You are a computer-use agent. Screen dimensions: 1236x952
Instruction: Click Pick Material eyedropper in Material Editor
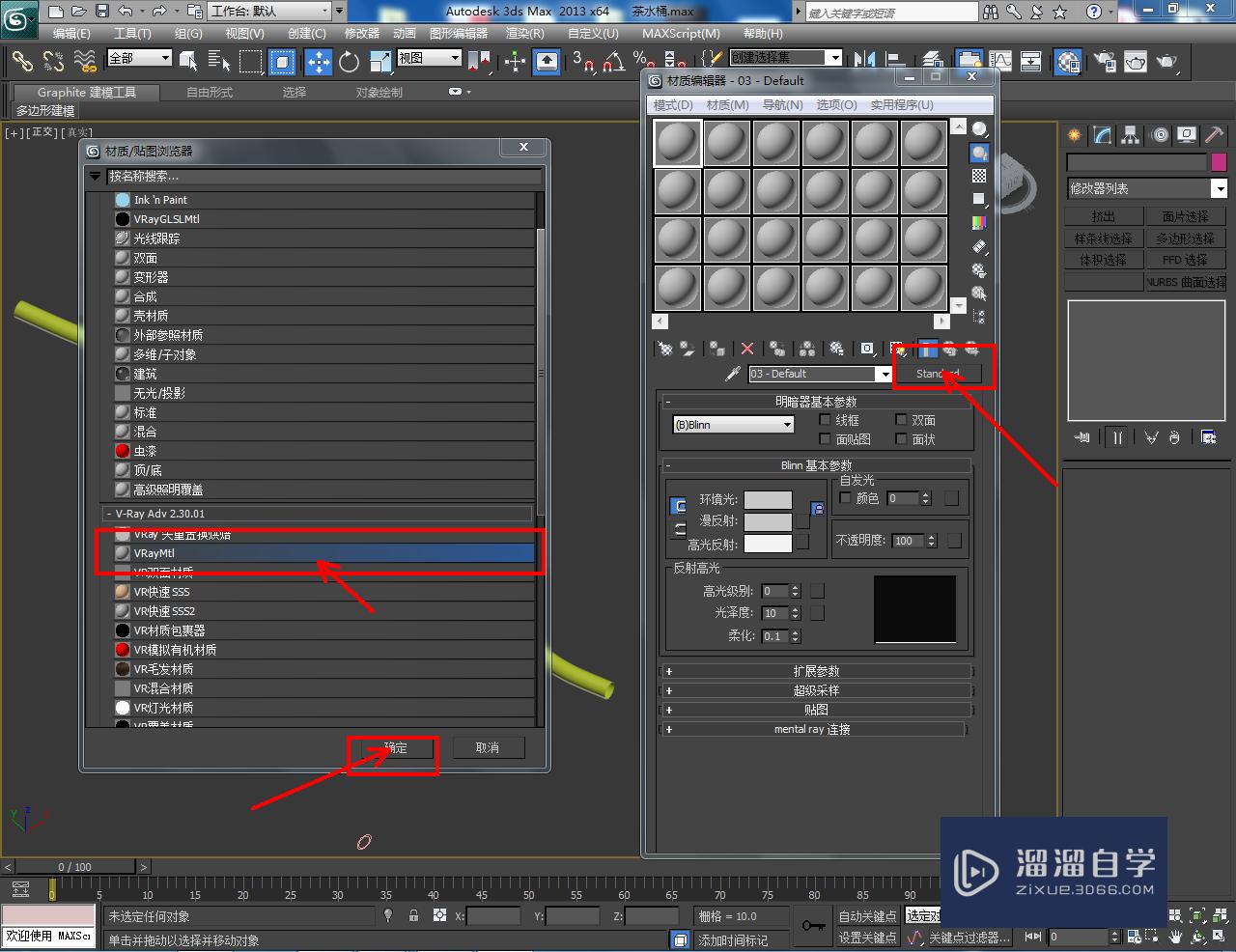(x=732, y=374)
